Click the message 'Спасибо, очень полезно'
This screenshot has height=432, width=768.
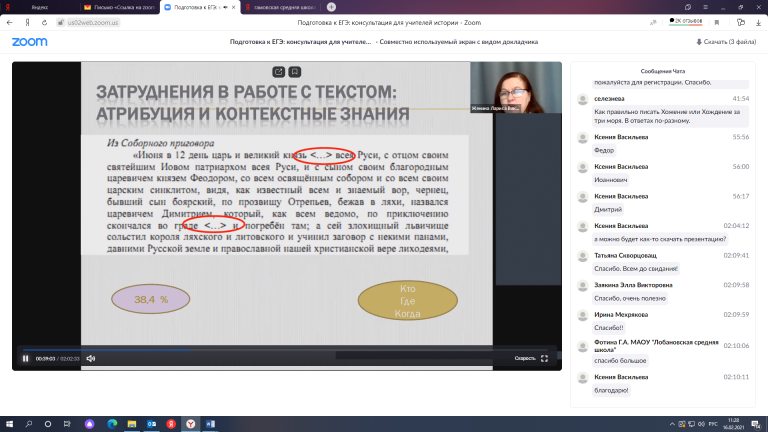pos(630,298)
